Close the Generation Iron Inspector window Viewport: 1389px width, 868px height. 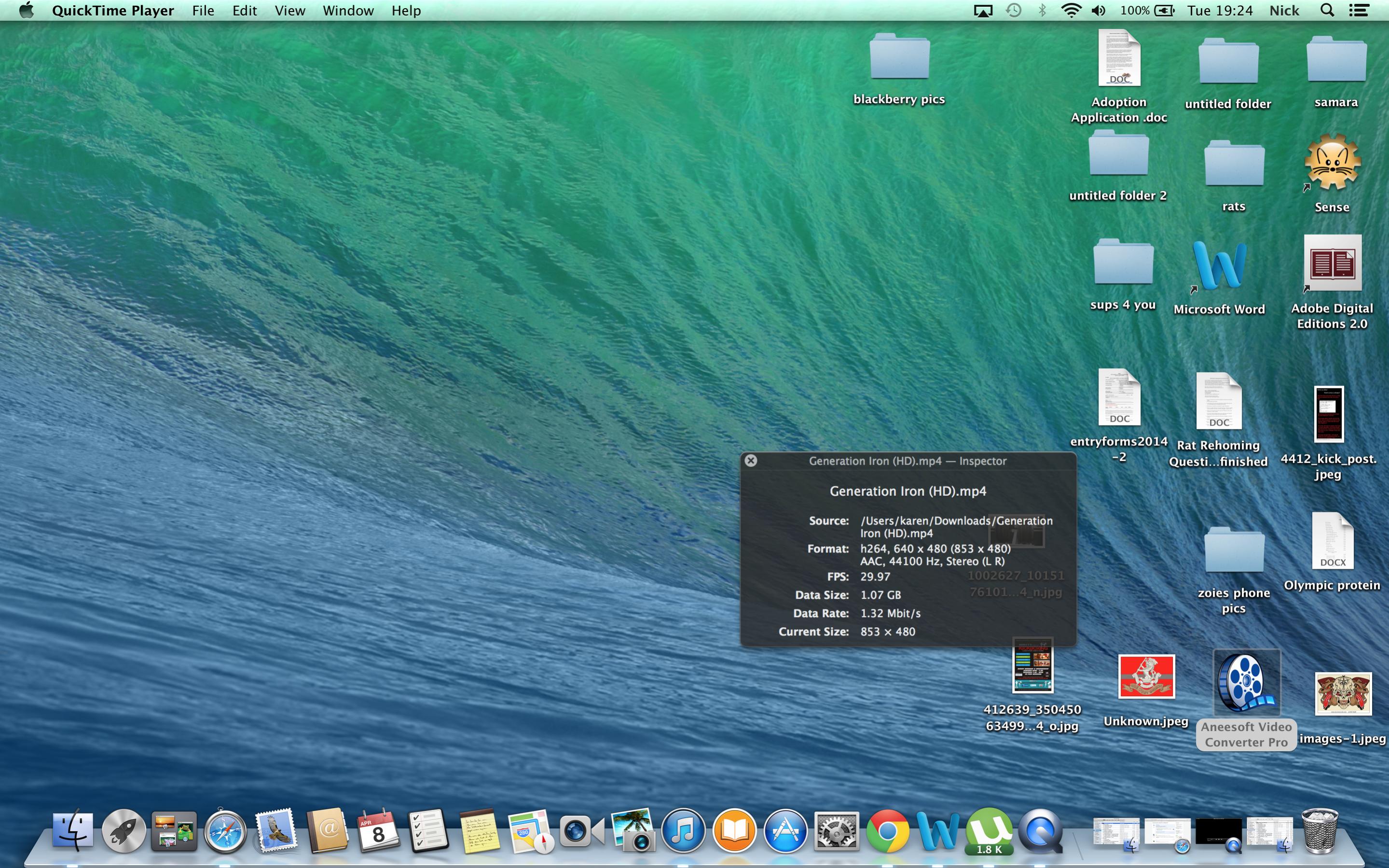[751, 460]
